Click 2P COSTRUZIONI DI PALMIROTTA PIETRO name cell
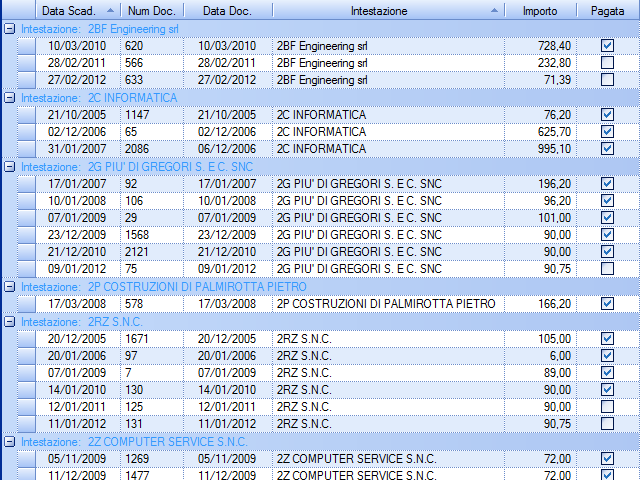 388,304
